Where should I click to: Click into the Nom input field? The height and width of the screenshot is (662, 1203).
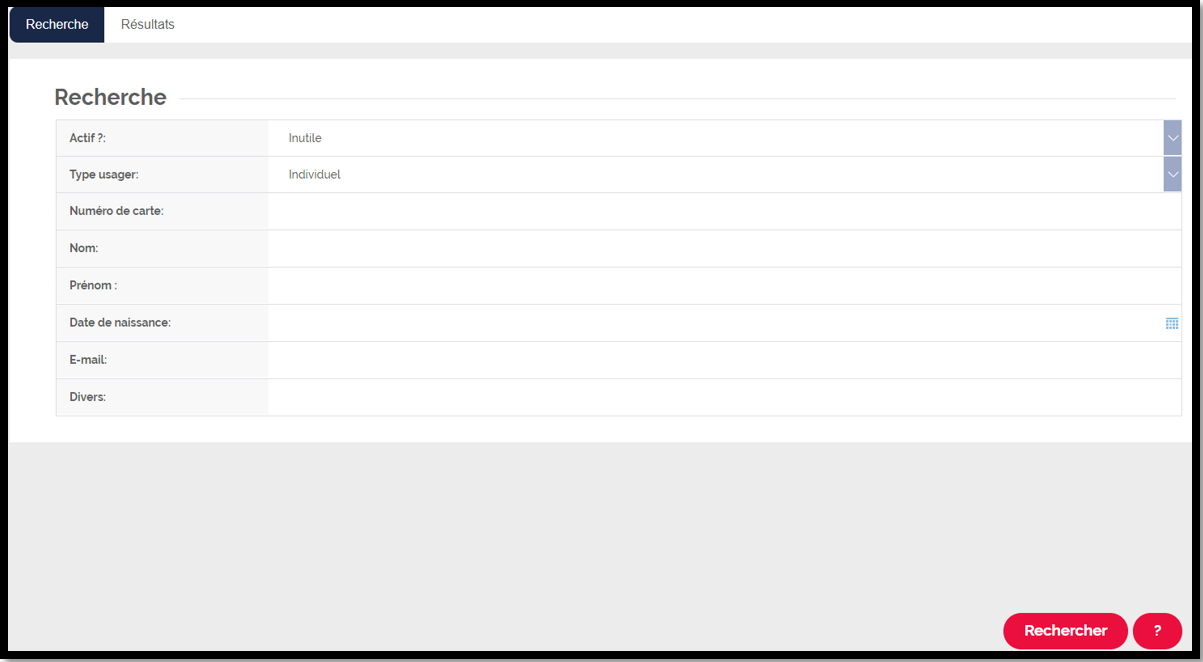[x=725, y=248]
